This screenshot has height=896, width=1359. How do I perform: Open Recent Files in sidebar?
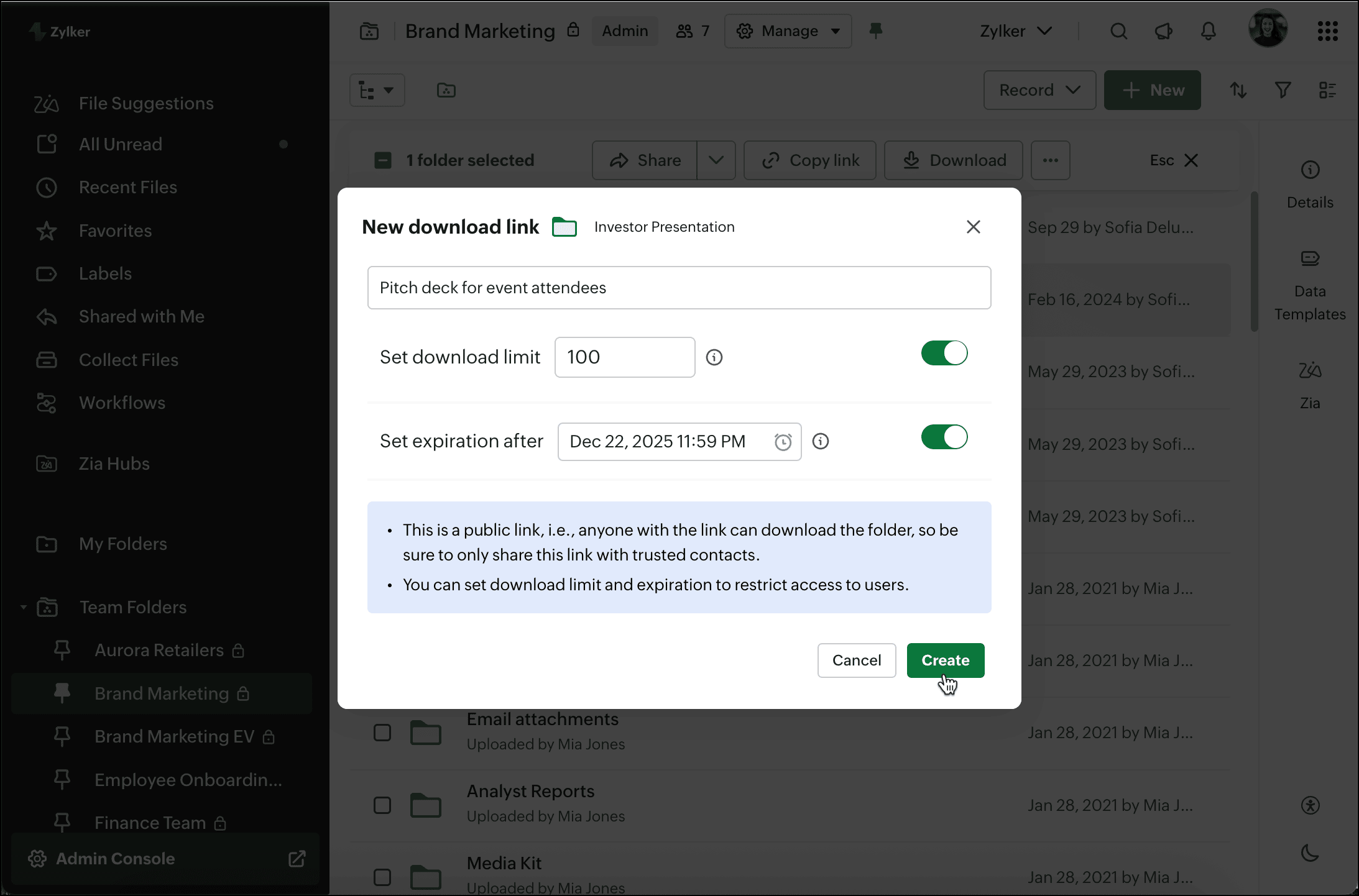(127, 187)
